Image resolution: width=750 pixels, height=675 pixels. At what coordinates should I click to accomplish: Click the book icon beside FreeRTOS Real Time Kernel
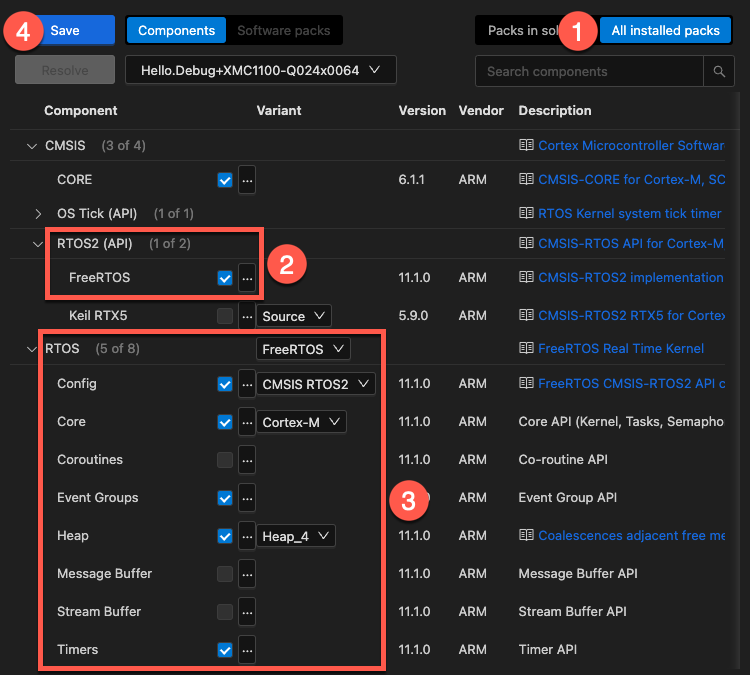[526, 349]
